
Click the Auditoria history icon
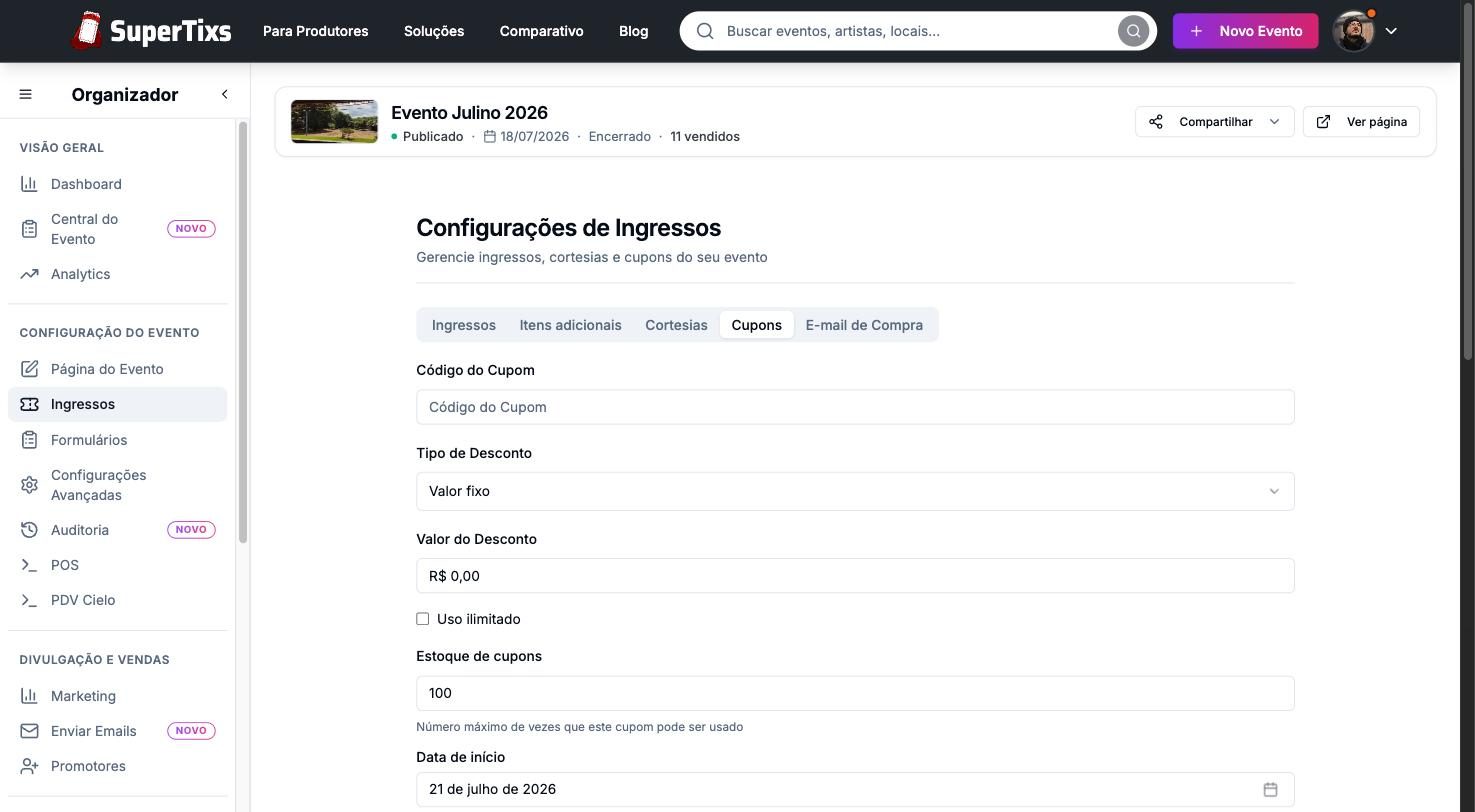[x=29, y=530]
